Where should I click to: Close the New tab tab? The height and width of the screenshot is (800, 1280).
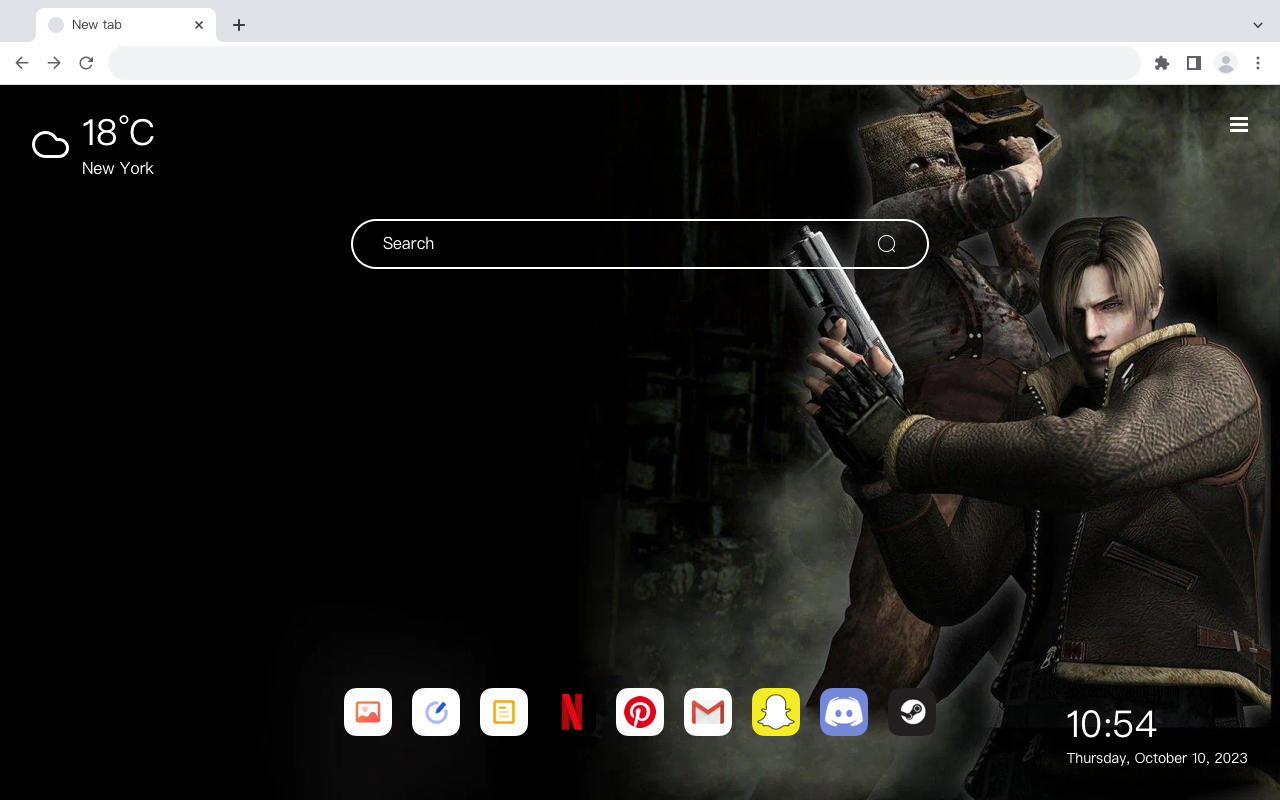[199, 25]
